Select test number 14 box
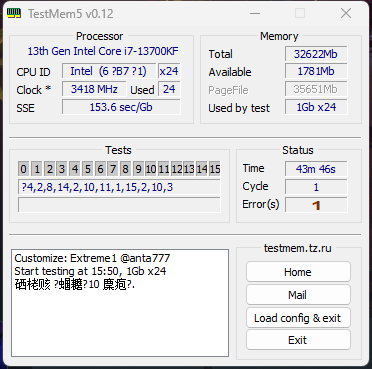Image resolution: width=372 pixels, height=369 pixels. pyautogui.click(x=202, y=169)
